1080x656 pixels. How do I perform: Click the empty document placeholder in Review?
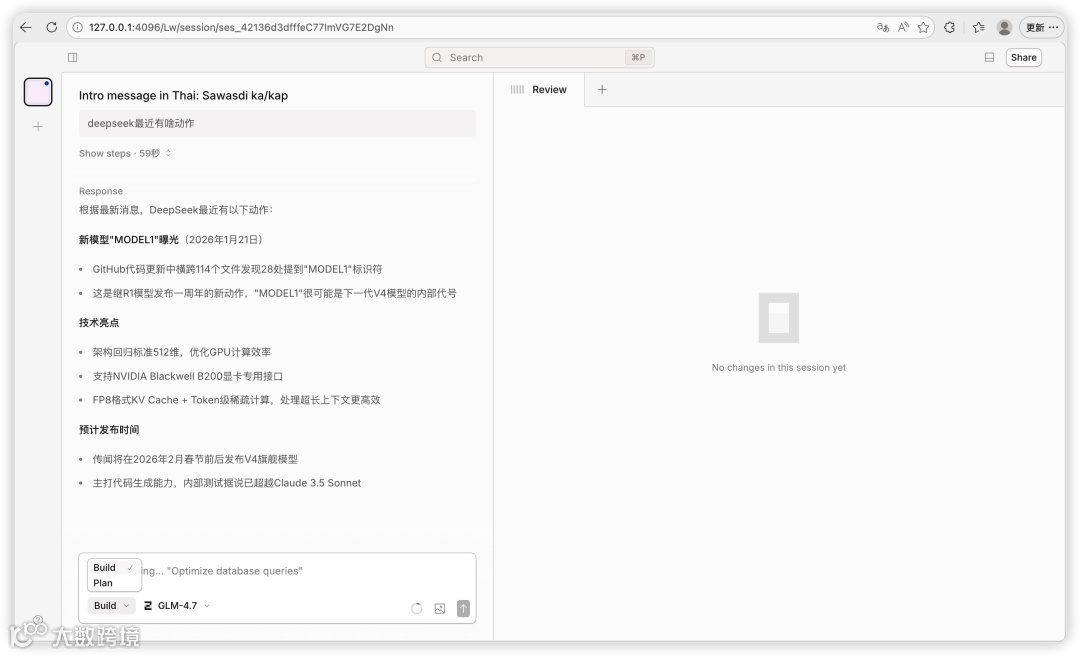[x=778, y=318]
